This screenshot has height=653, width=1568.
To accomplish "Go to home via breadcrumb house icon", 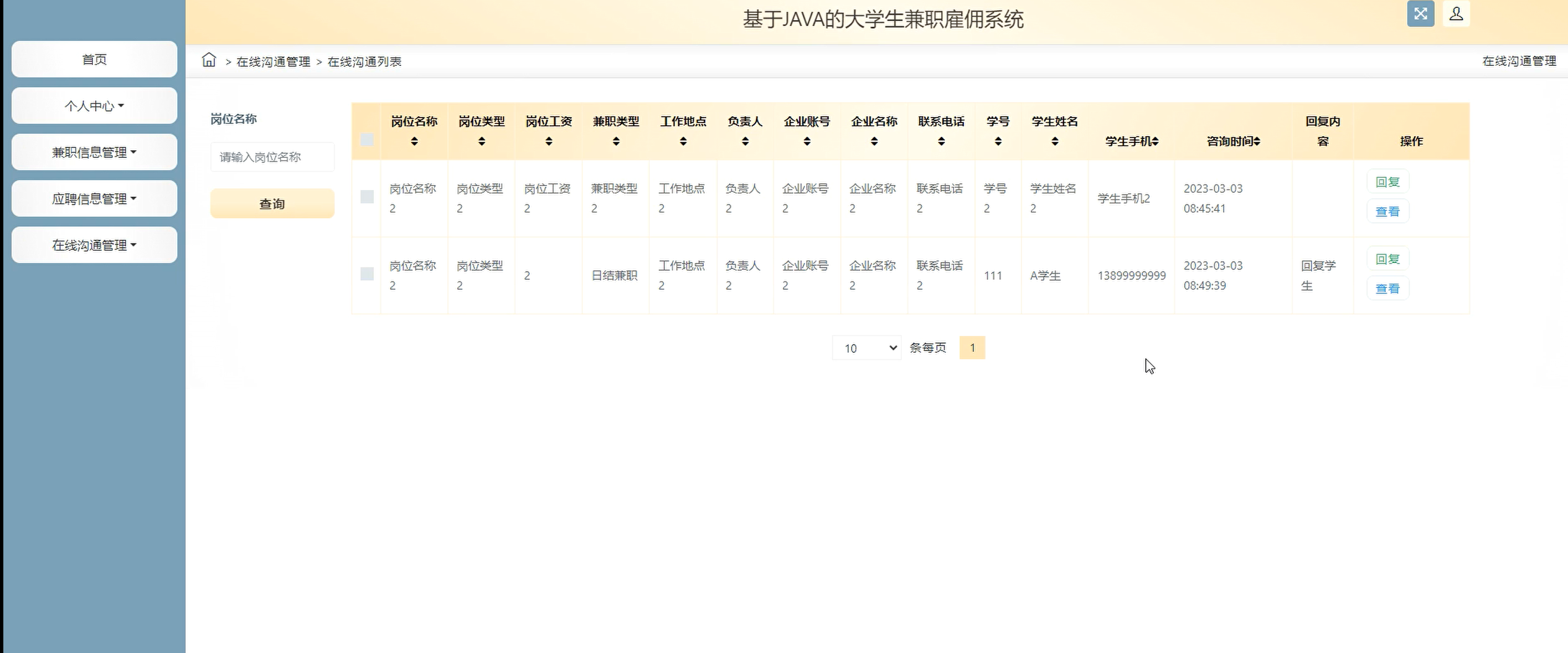I will (209, 60).
